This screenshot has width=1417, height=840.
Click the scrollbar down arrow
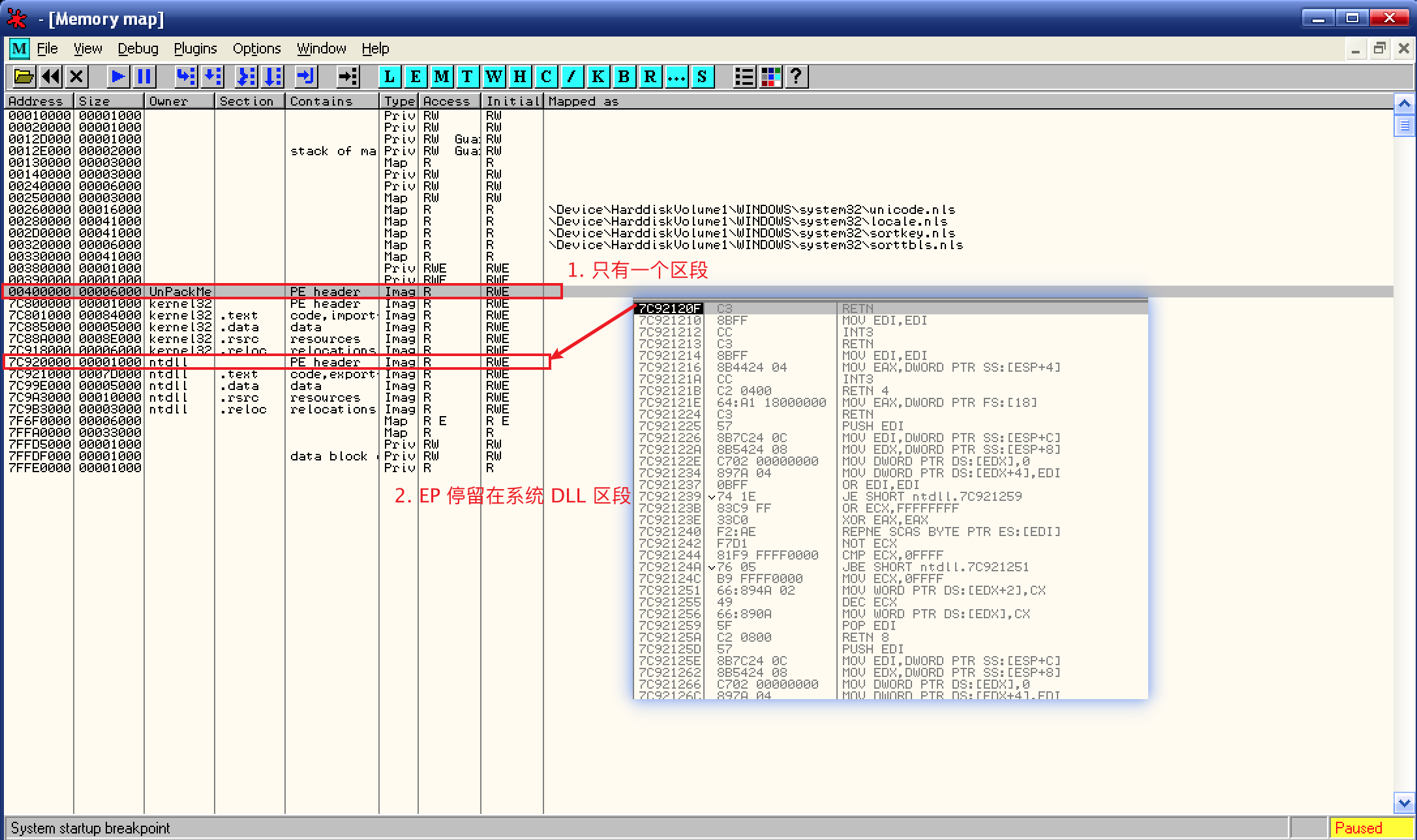tap(1404, 802)
